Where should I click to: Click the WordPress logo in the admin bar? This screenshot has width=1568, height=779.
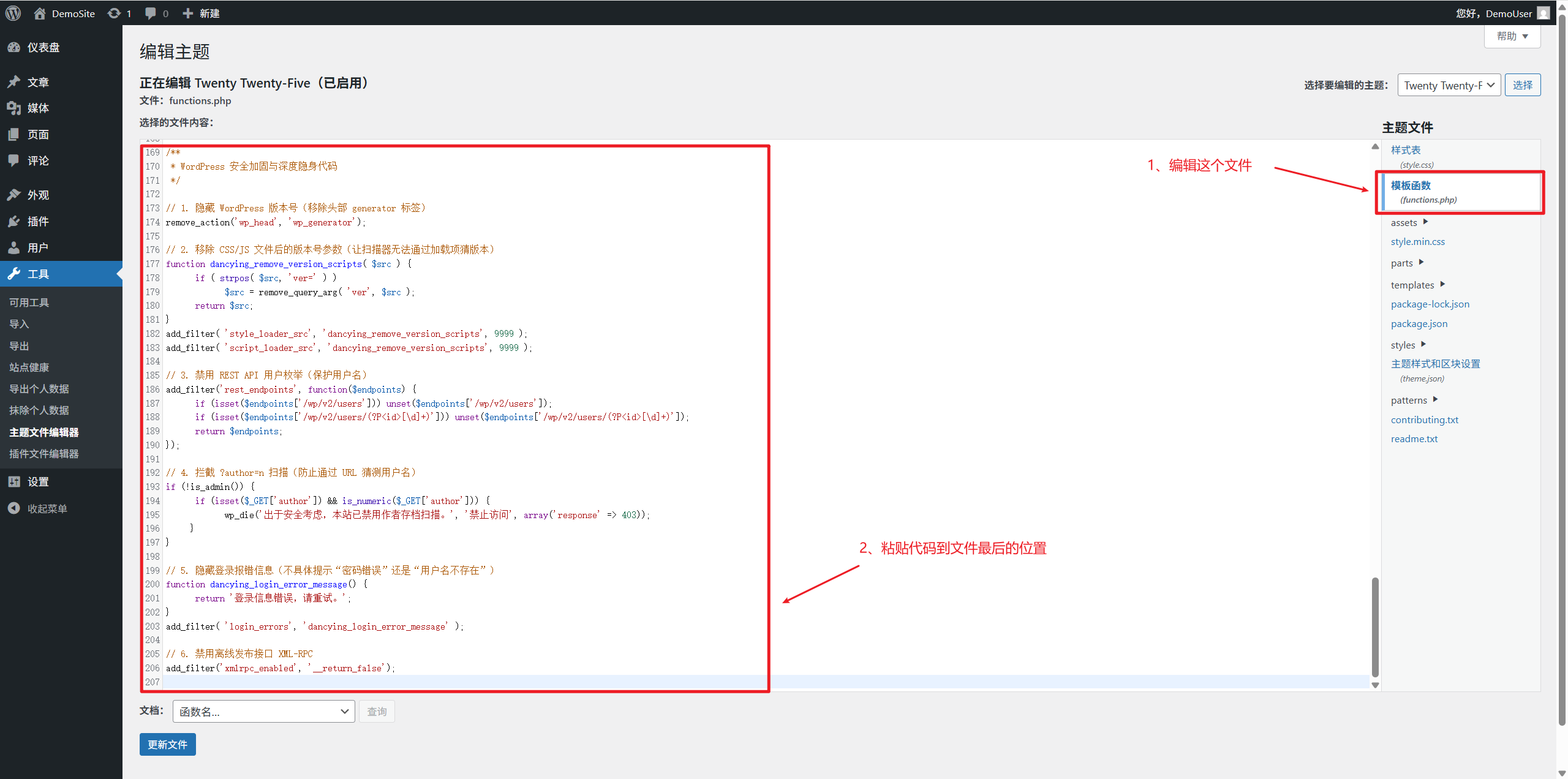[13, 13]
